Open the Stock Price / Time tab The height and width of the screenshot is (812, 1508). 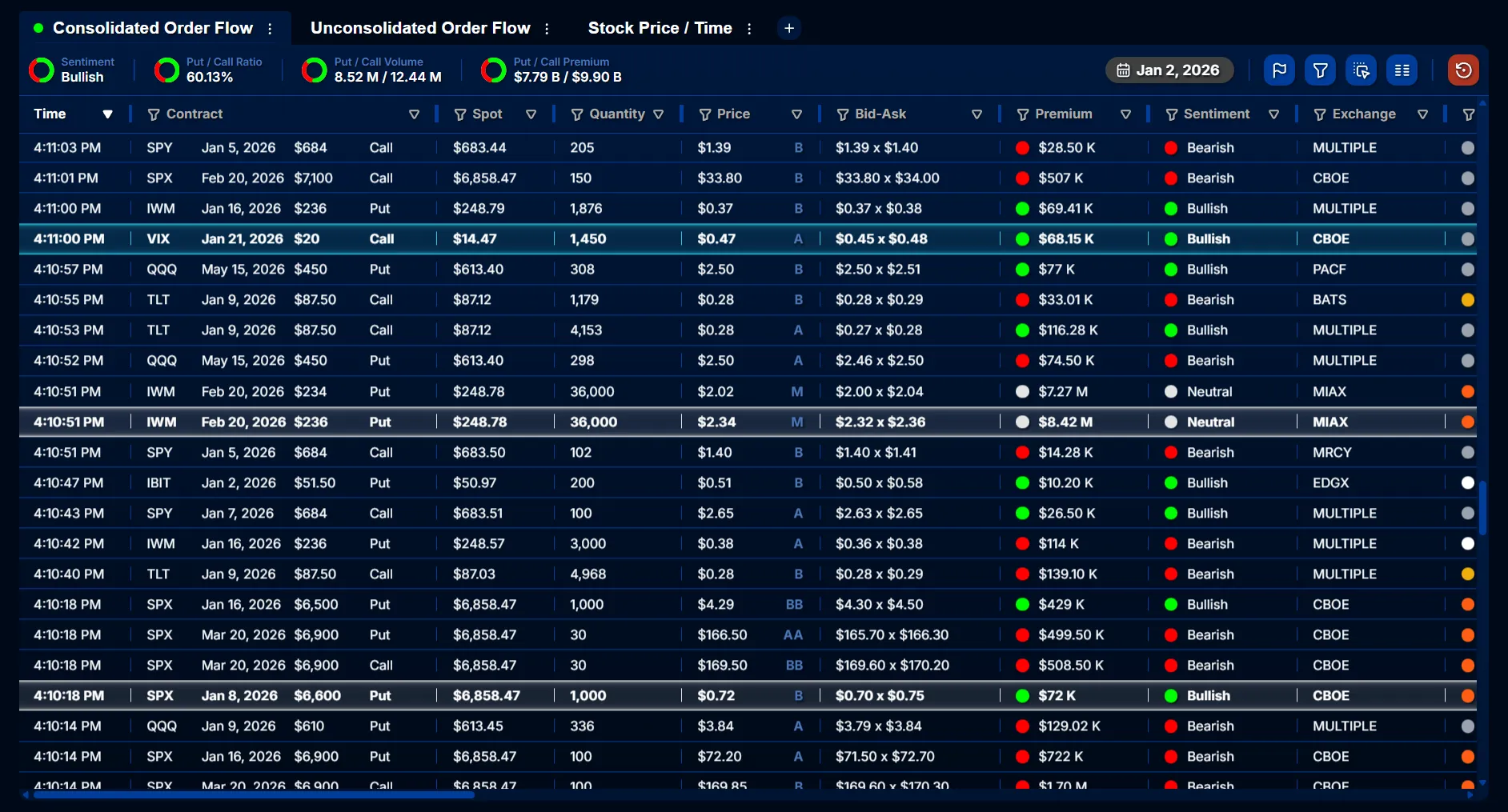pos(660,27)
